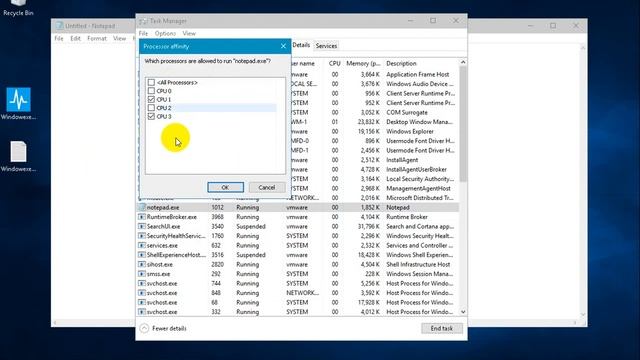Click Suspended status in the SearchUI.exe row

pos(251,226)
